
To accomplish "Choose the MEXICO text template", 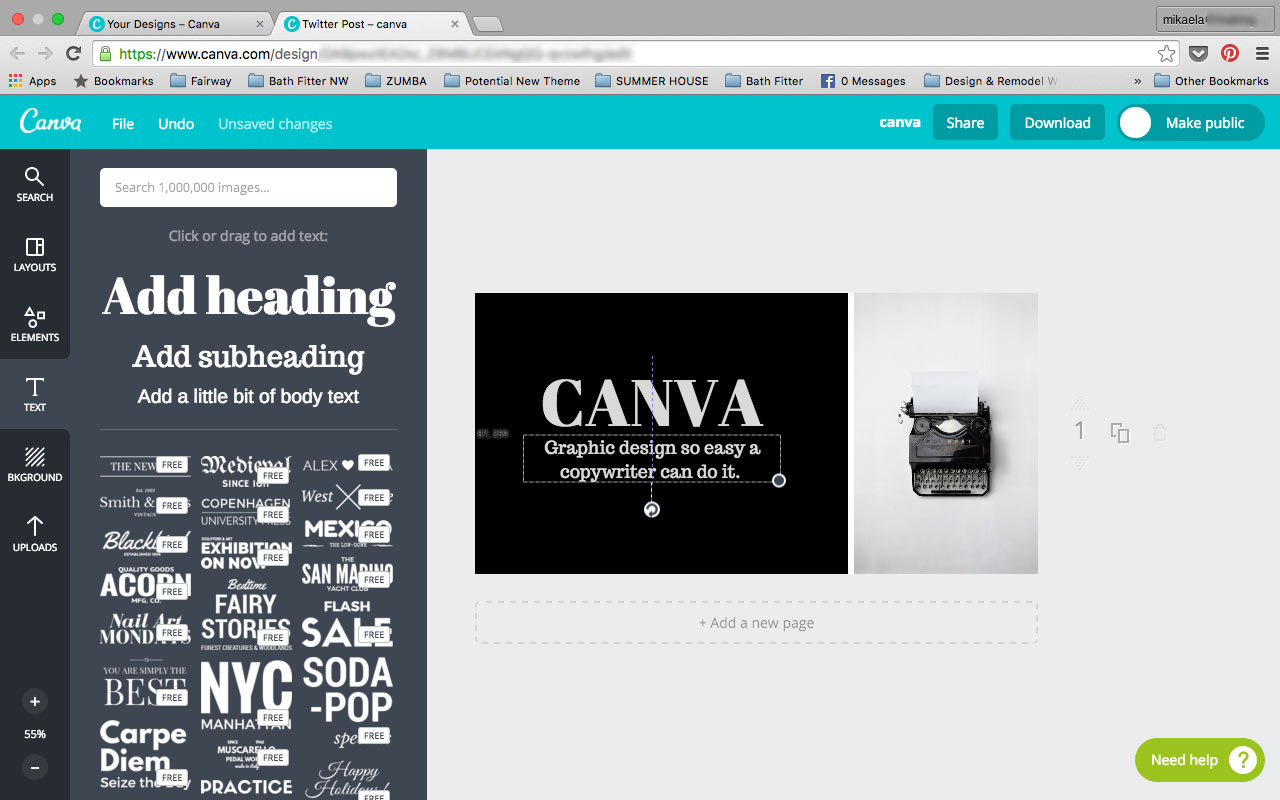I will [348, 533].
